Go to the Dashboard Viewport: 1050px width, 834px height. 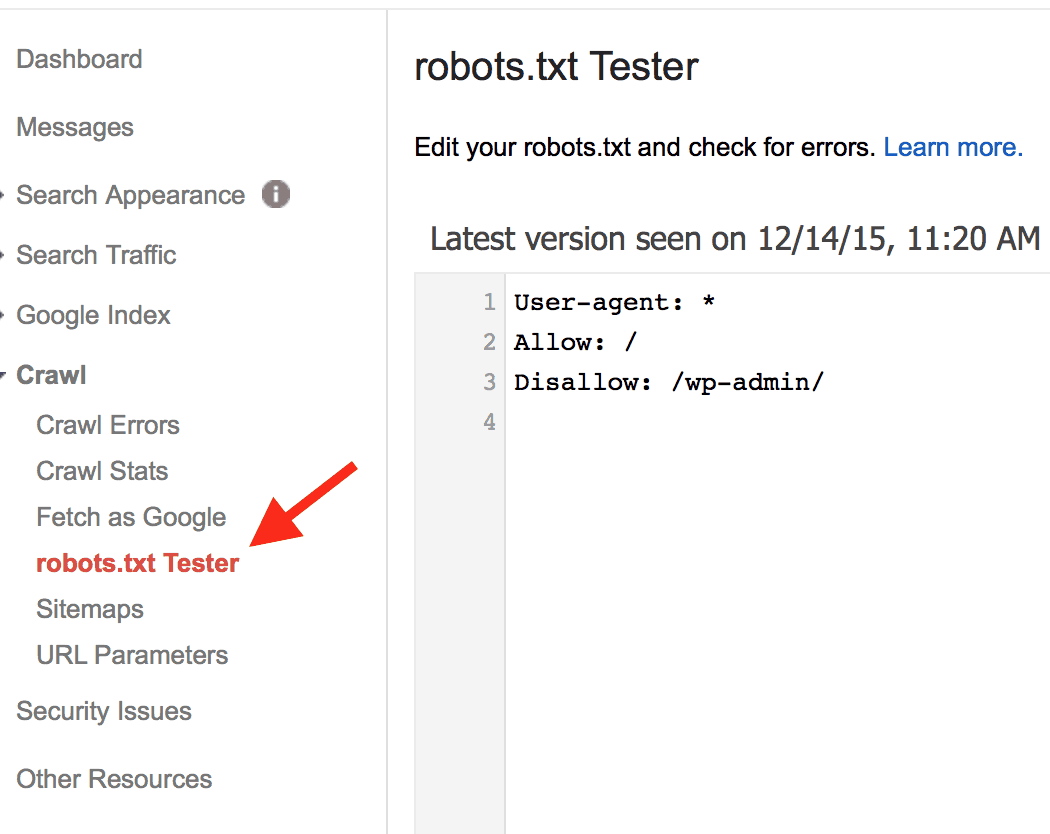coord(79,59)
